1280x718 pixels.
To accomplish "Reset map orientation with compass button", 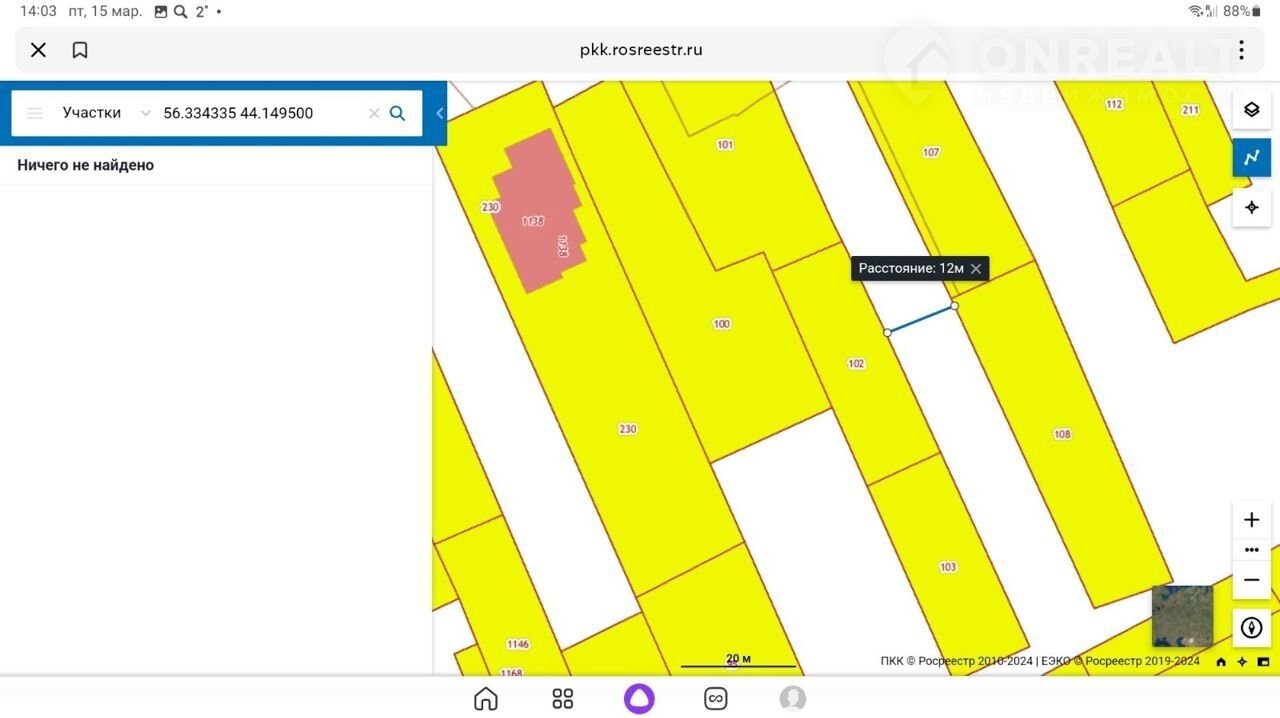I will [1251, 628].
